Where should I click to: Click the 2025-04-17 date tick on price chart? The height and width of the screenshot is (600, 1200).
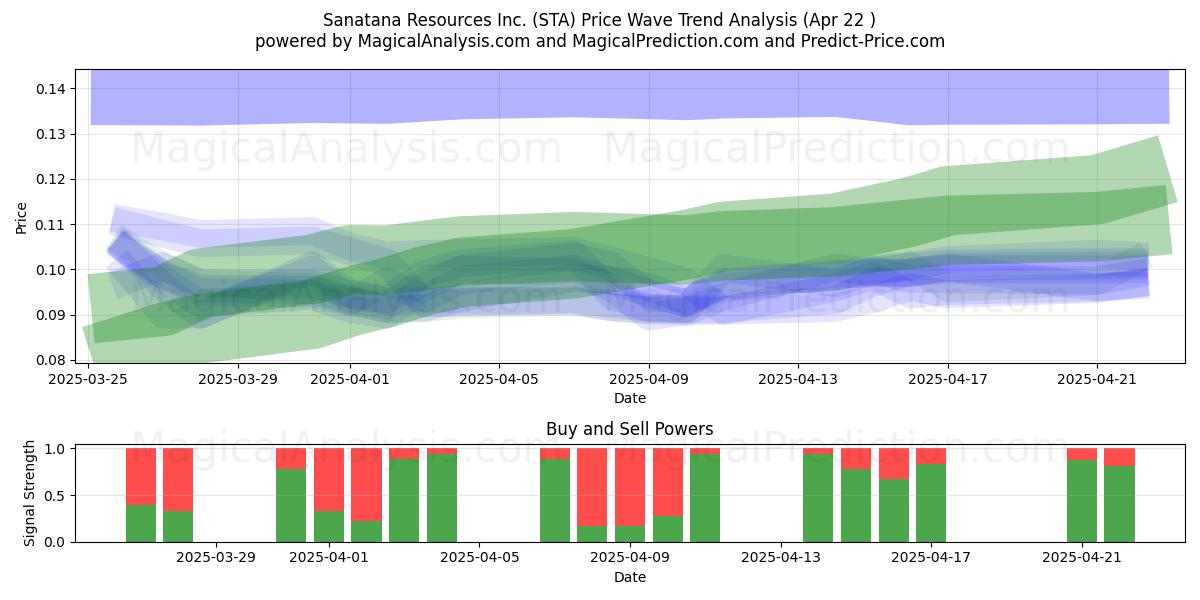tap(948, 379)
